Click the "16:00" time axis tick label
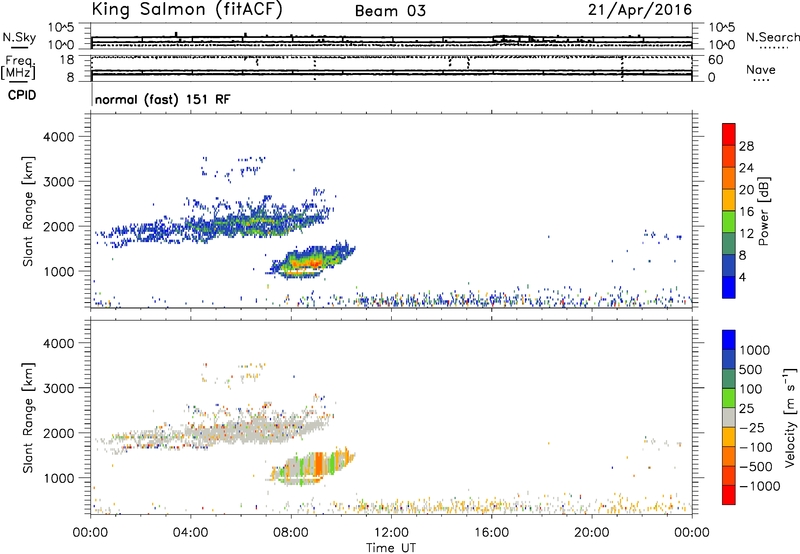This screenshot has width=800, height=554. (x=491, y=533)
